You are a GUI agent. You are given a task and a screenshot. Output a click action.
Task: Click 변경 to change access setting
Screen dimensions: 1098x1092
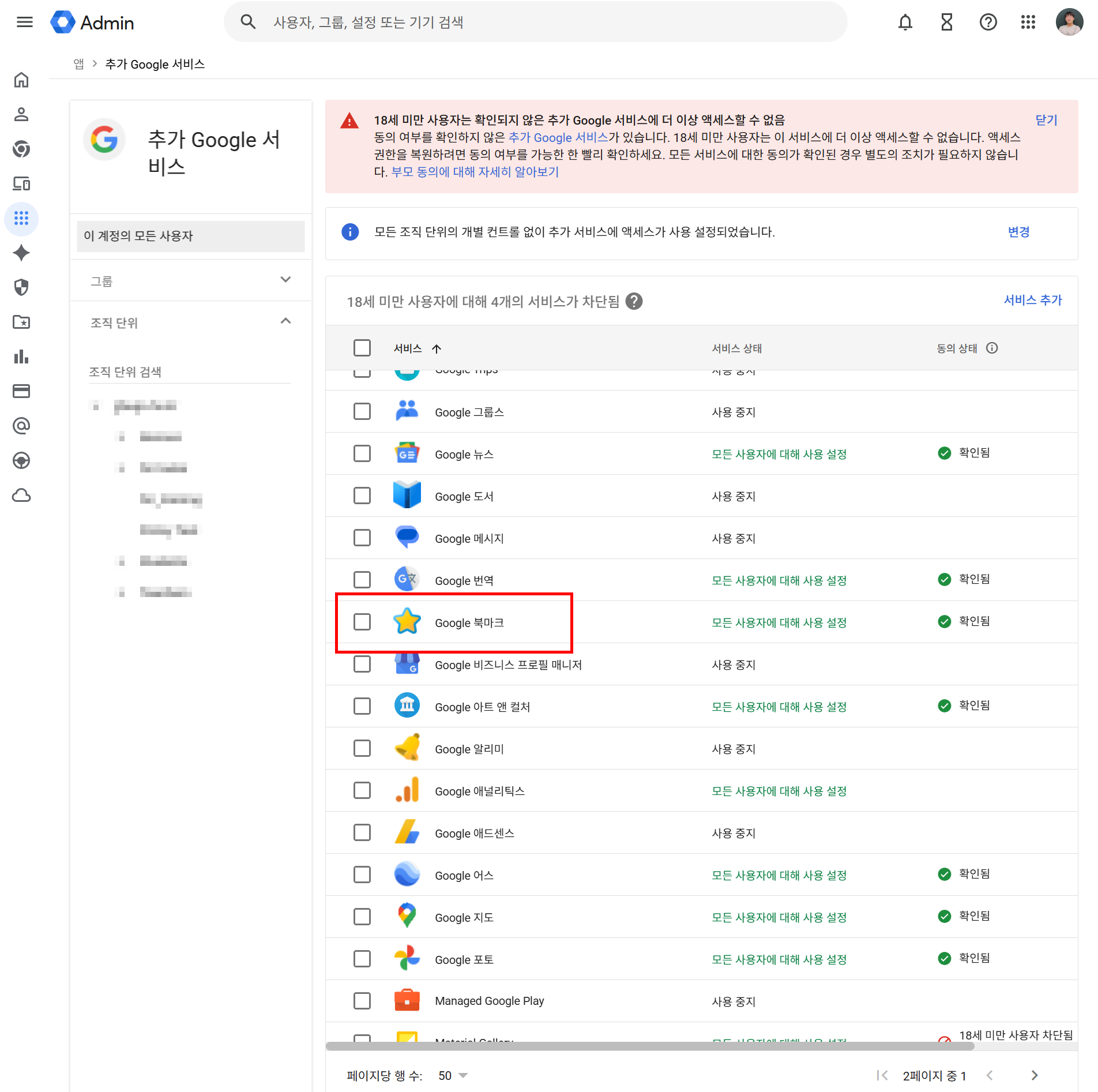pos(1018,232)
